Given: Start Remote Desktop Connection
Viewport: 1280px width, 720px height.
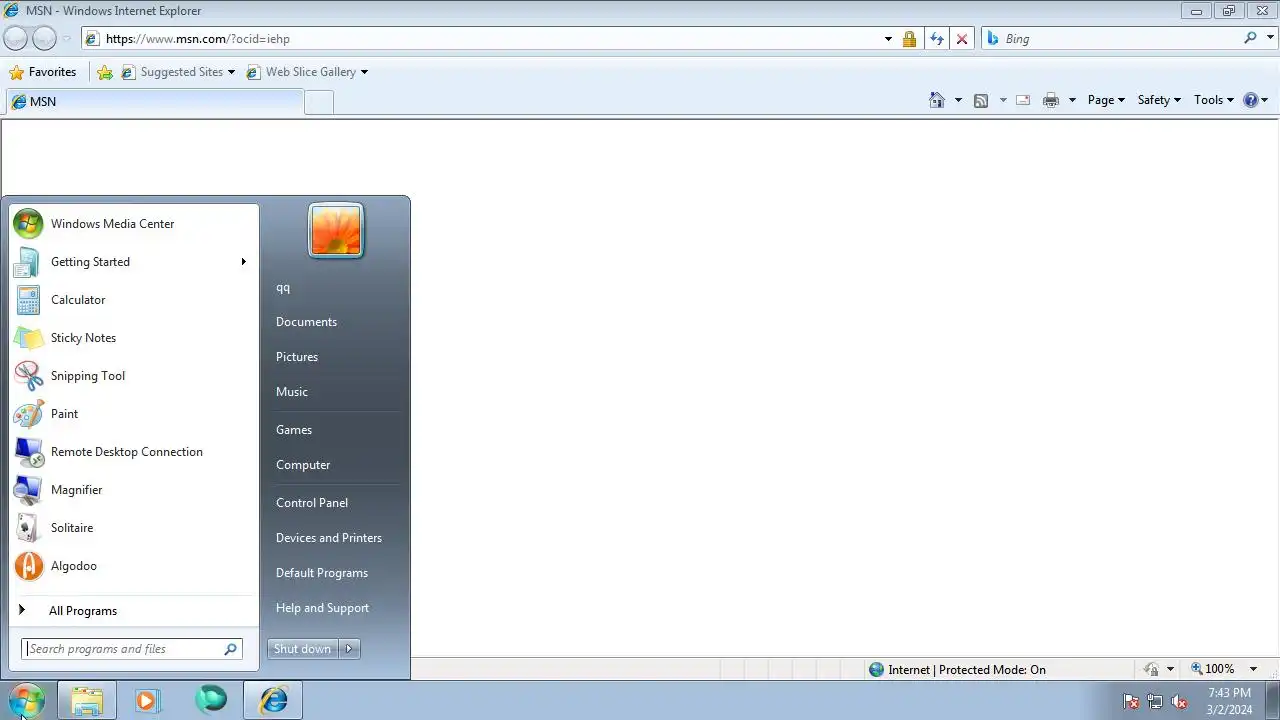Looking at the screenshot, I should pos(133,452).
